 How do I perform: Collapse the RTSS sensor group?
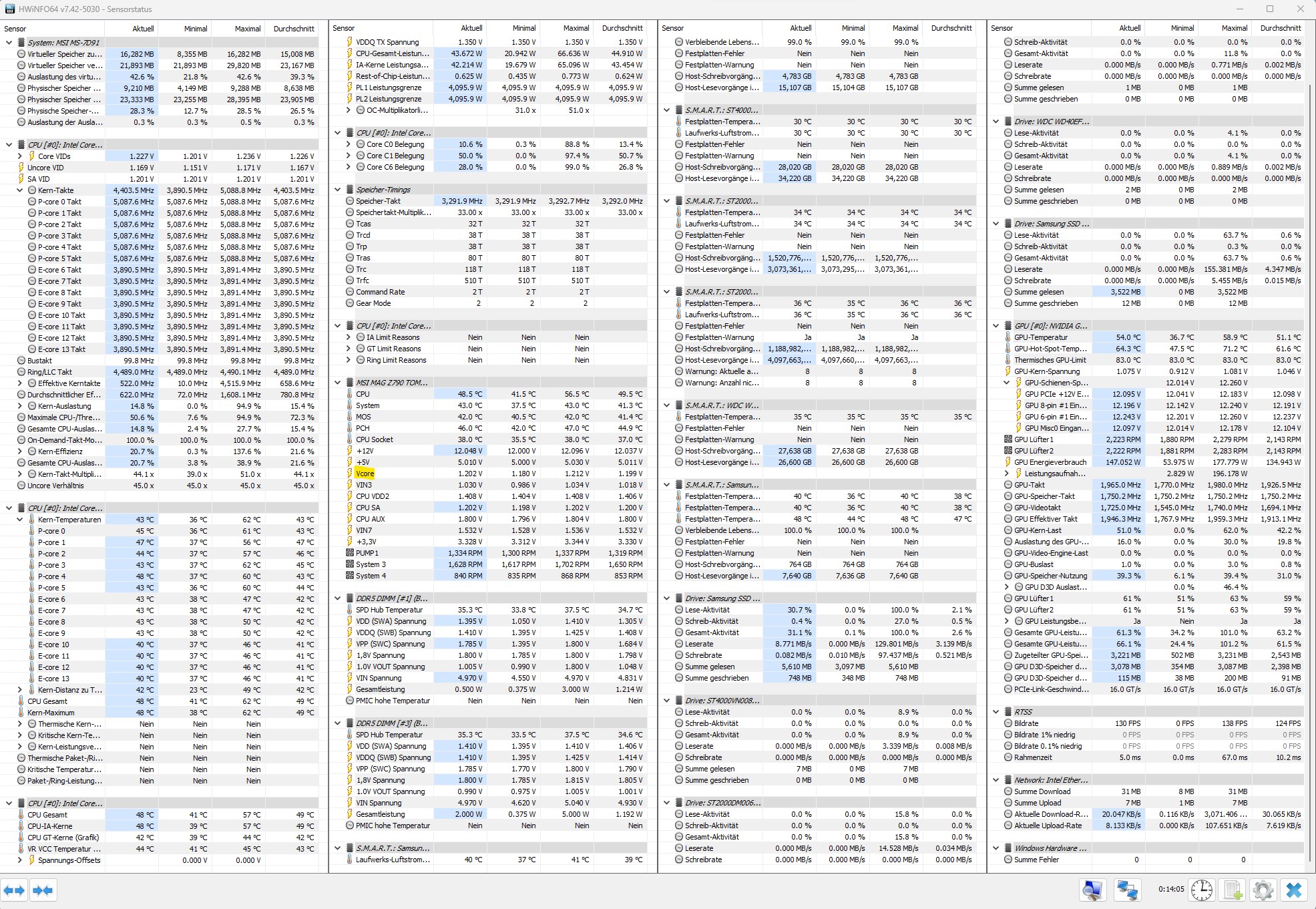tap(996, 712)
